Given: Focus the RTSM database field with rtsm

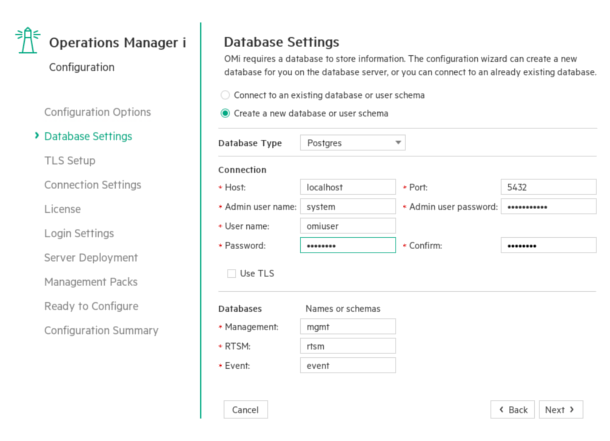Looking at the screenshot, I should 348,346.
